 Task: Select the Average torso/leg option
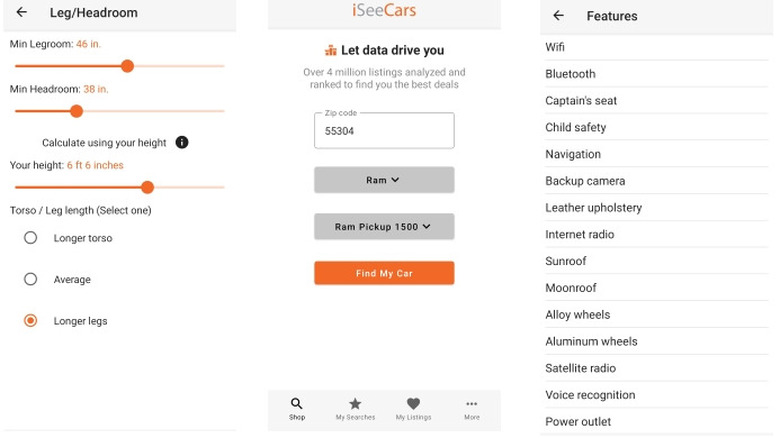pos(31,280)
